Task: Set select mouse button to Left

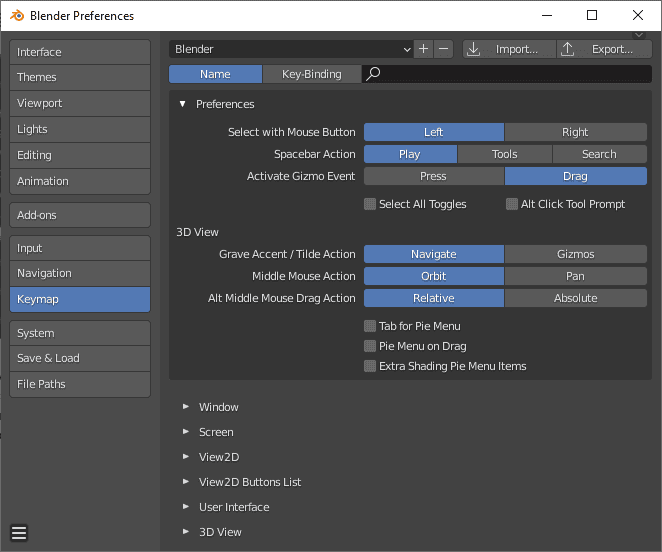Action: tap(434, 132)
